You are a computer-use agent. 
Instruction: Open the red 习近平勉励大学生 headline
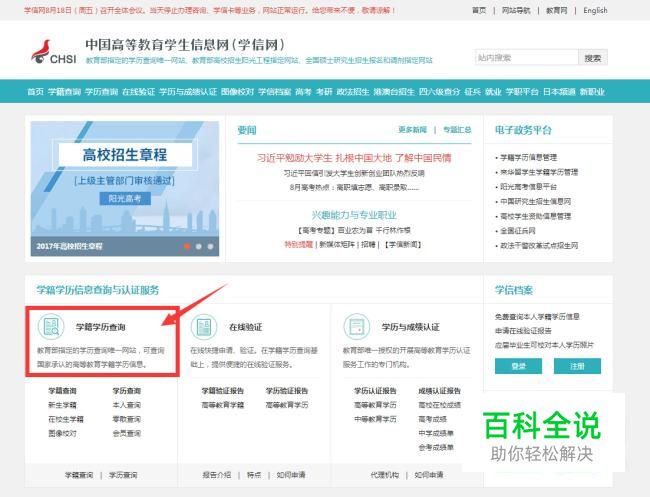tap(354, 158)
